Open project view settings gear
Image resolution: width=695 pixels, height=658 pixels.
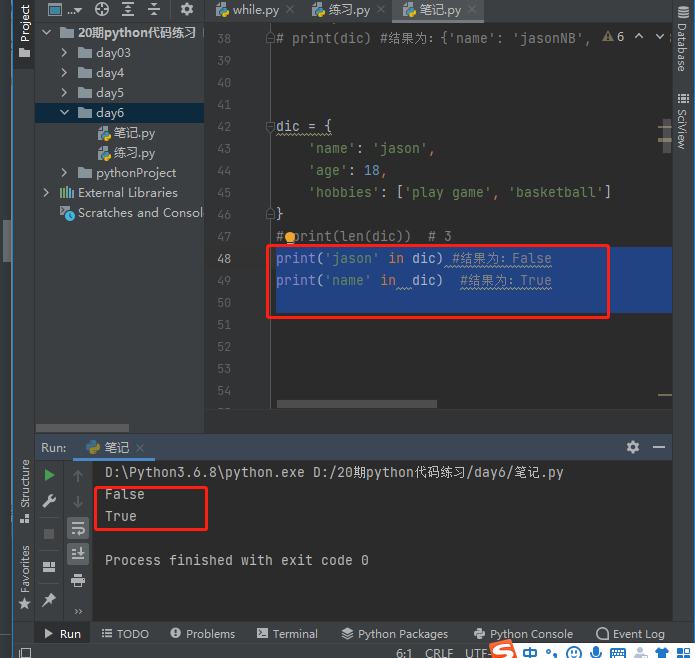point(187,9)
